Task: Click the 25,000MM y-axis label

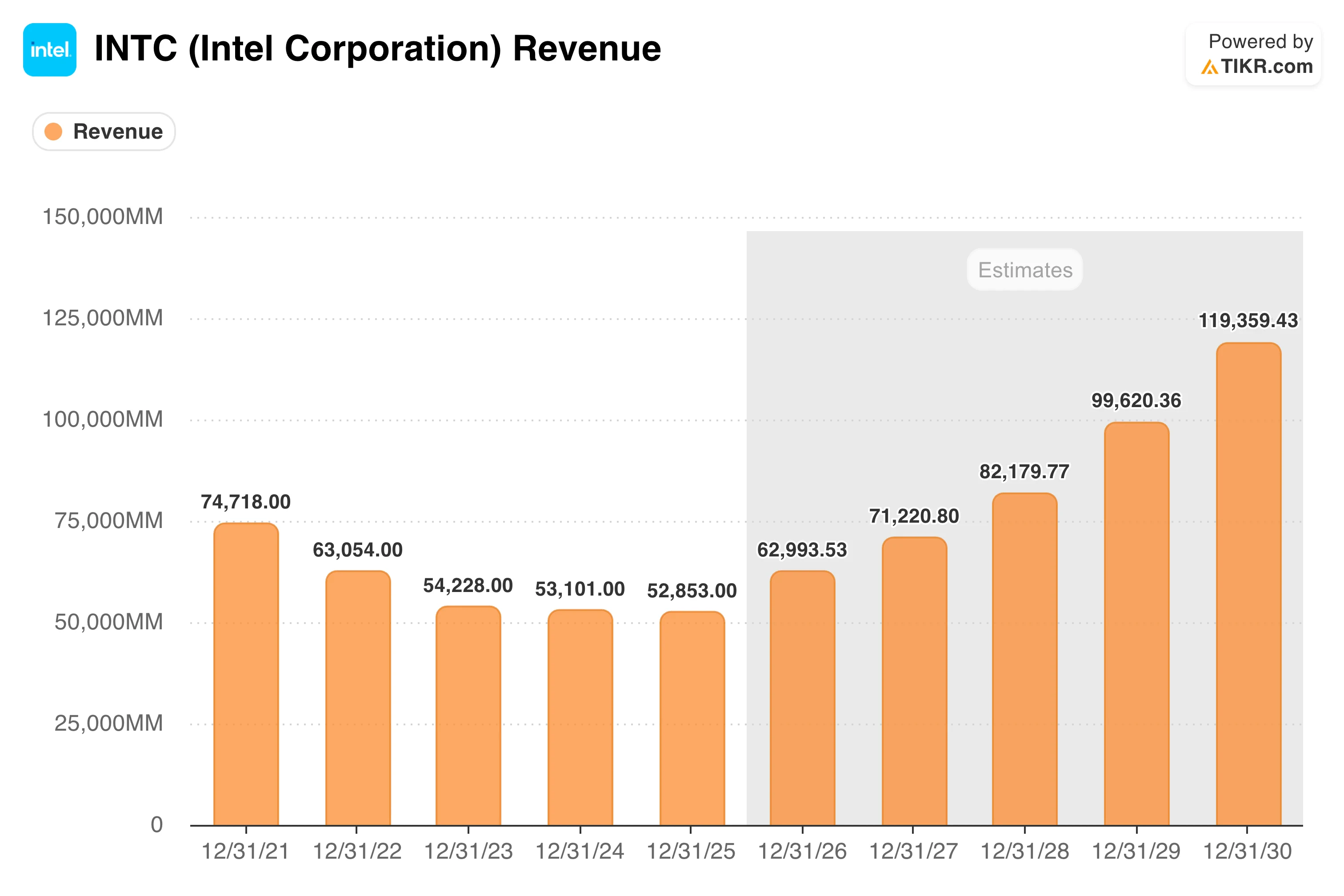Action: tap(108, 724)
